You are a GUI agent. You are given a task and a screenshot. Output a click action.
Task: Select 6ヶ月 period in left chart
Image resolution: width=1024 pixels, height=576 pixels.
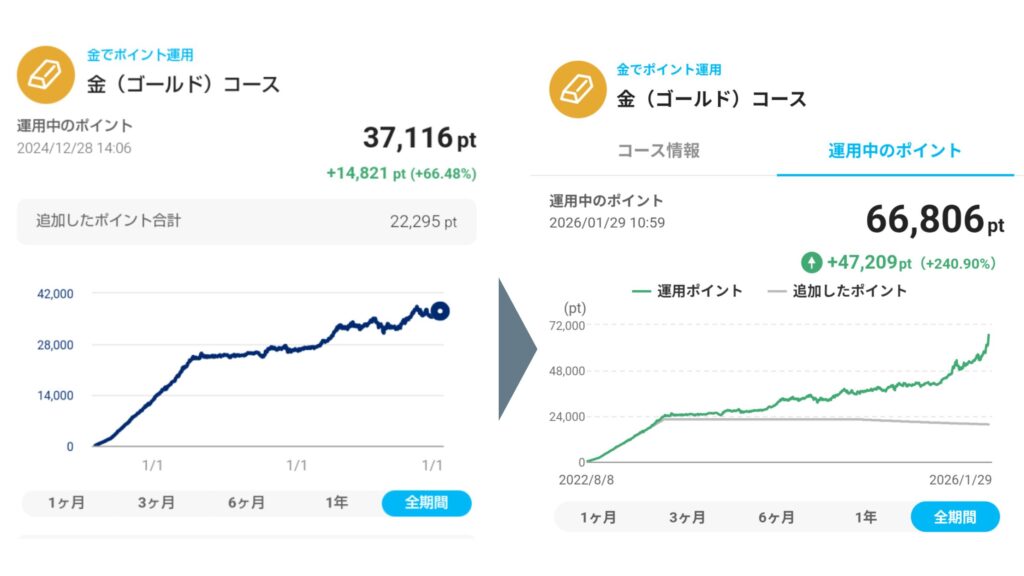(246, 503)
